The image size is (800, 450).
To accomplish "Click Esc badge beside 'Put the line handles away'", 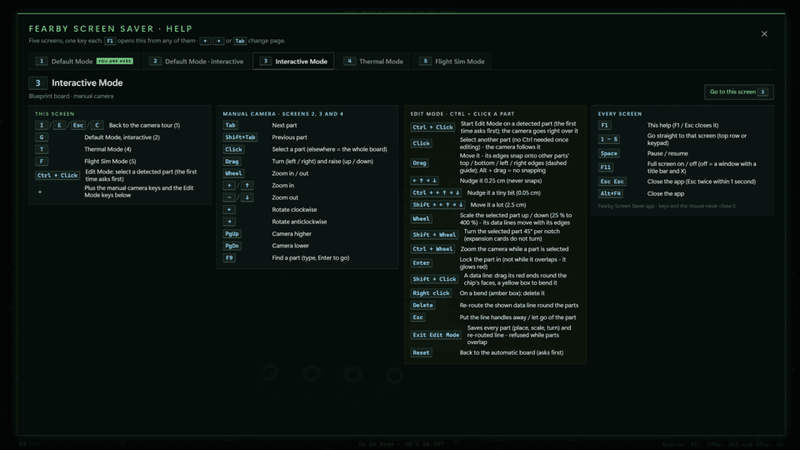I will (418, 317).
